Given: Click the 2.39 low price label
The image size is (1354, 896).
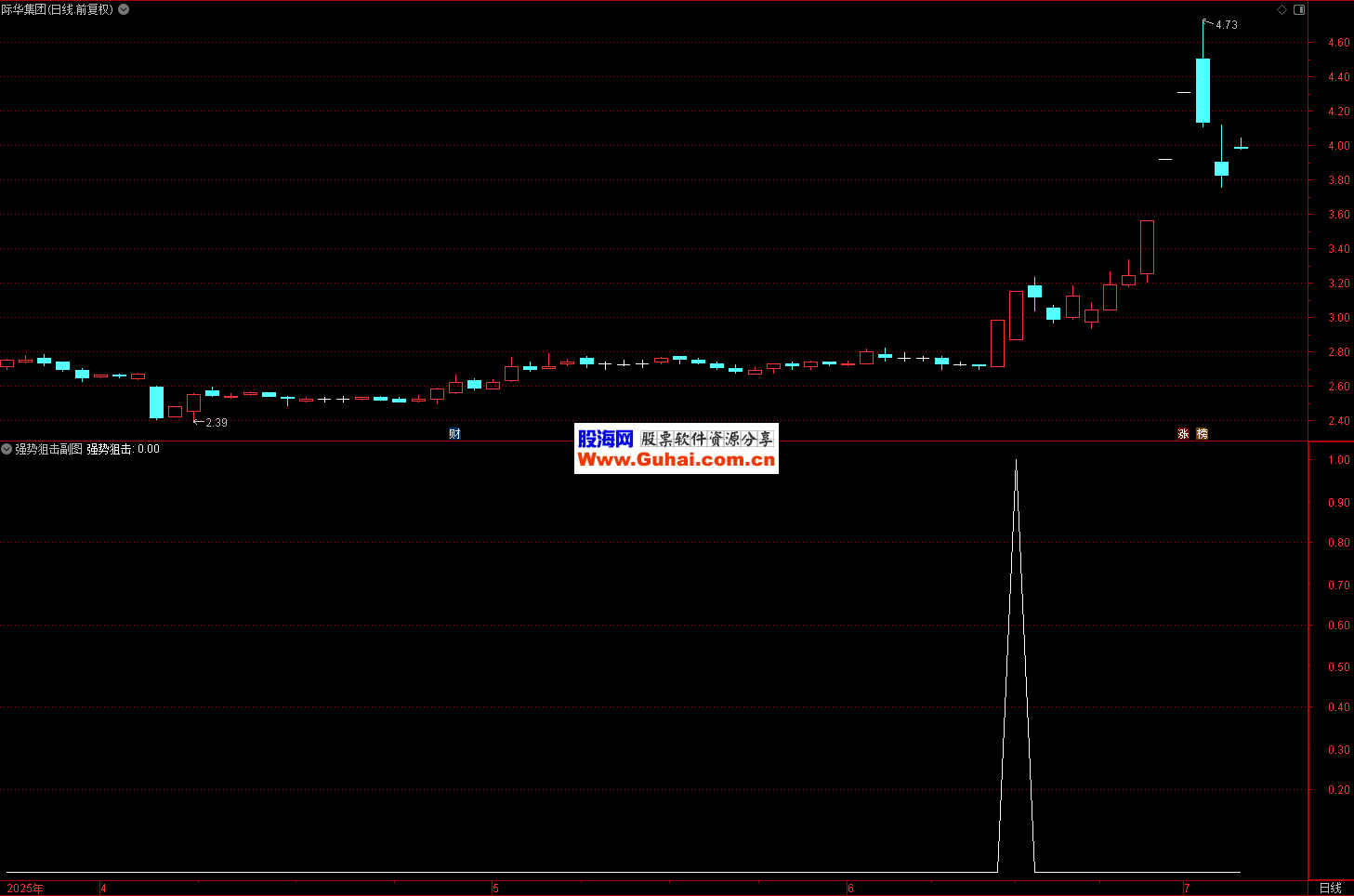Looking at the screenshot, I should tap(217, 423).
